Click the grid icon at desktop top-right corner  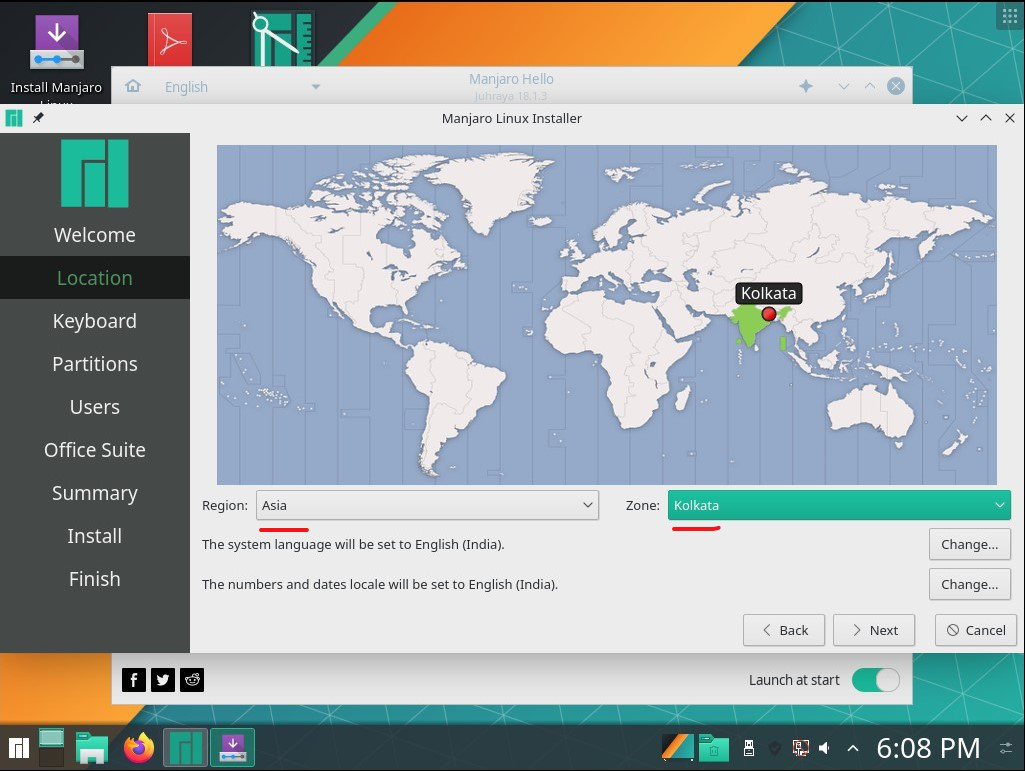1011,16
